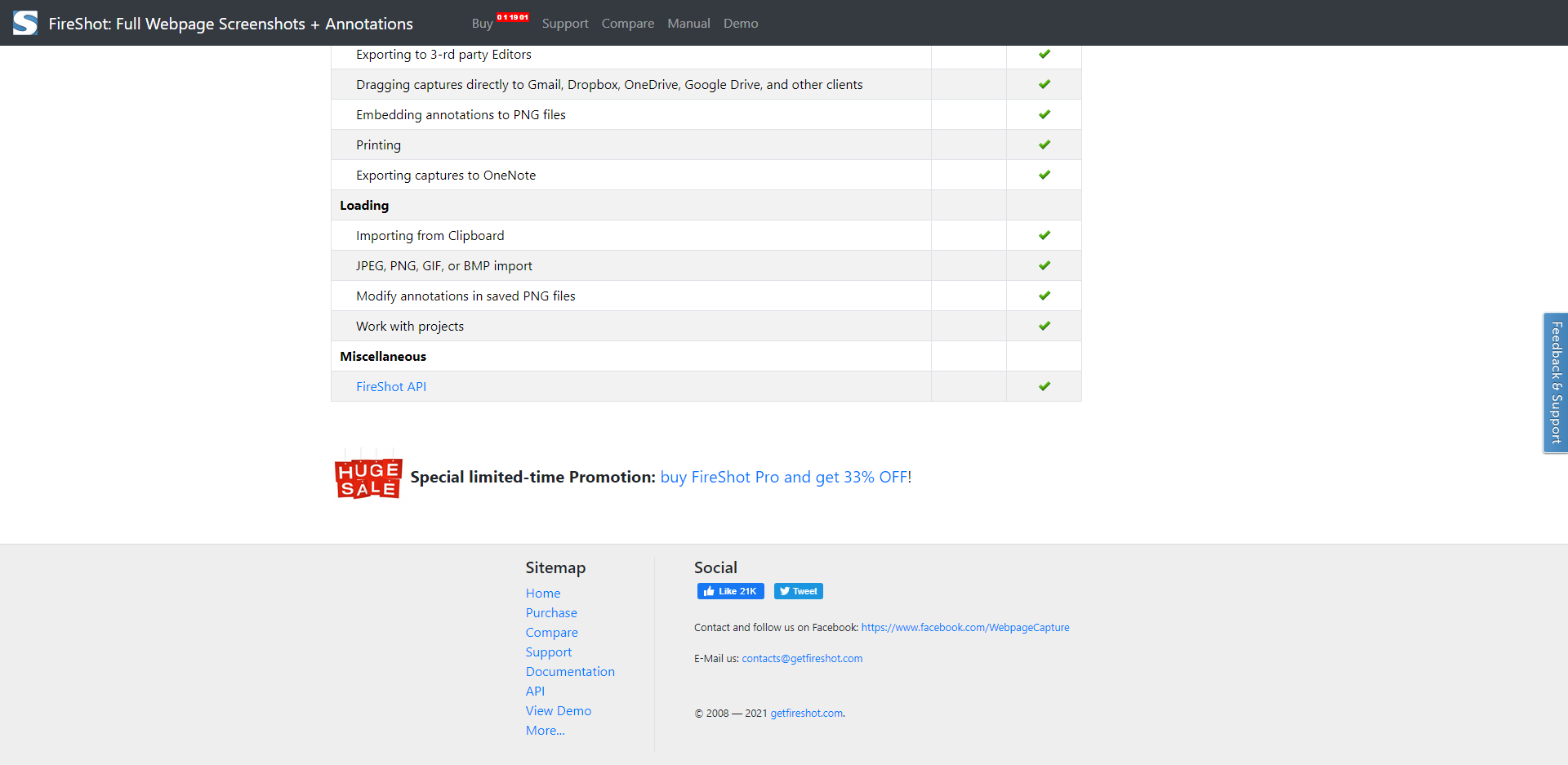This screenshot has width=1568, height=765.
Task: Click the contacts@getfireshot.com email link
Action: point(802,659)
